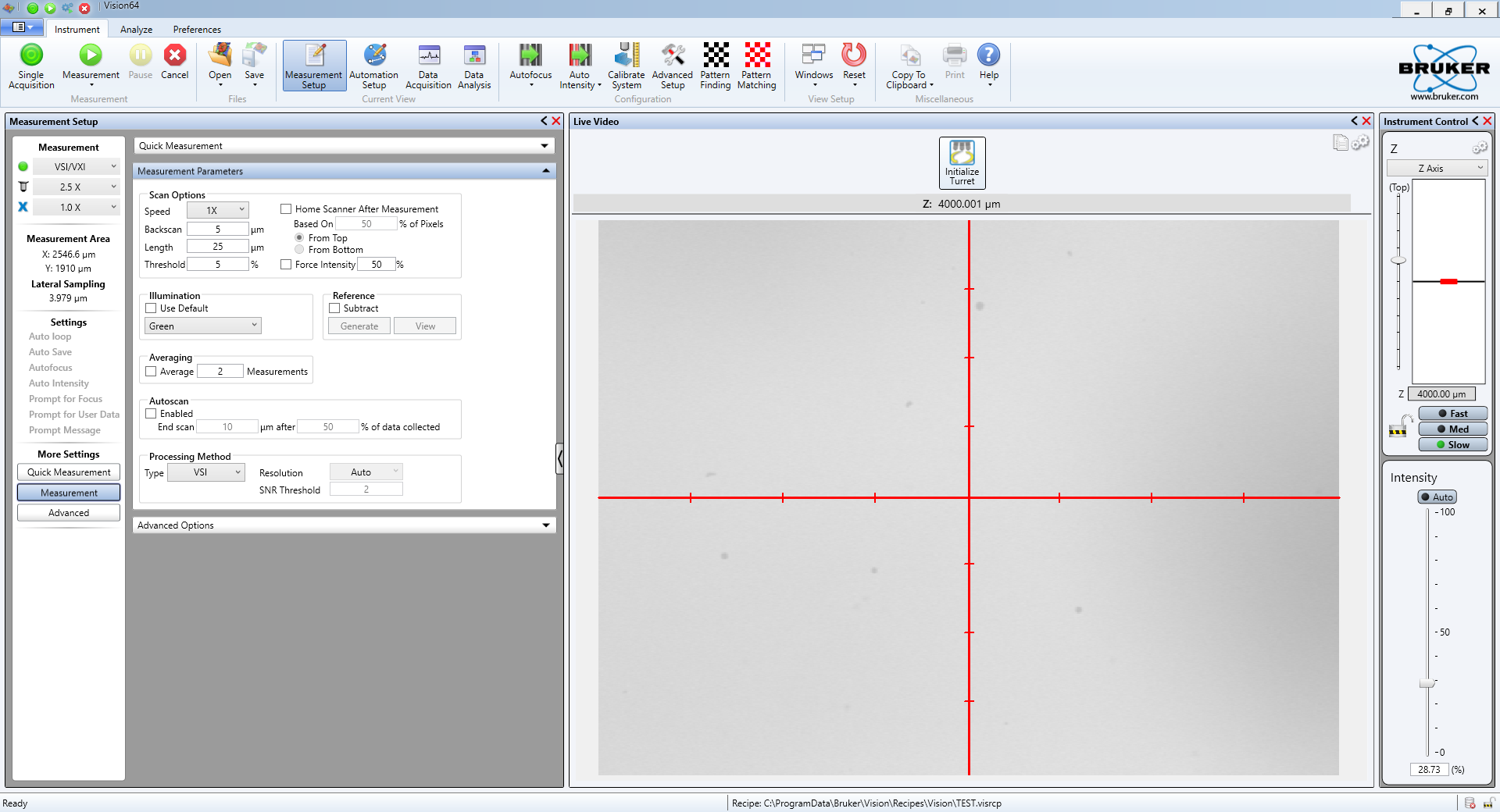Screen dimensions: 1500x812
Task: Switch to the Analyze tab
Action: point(136,30)
